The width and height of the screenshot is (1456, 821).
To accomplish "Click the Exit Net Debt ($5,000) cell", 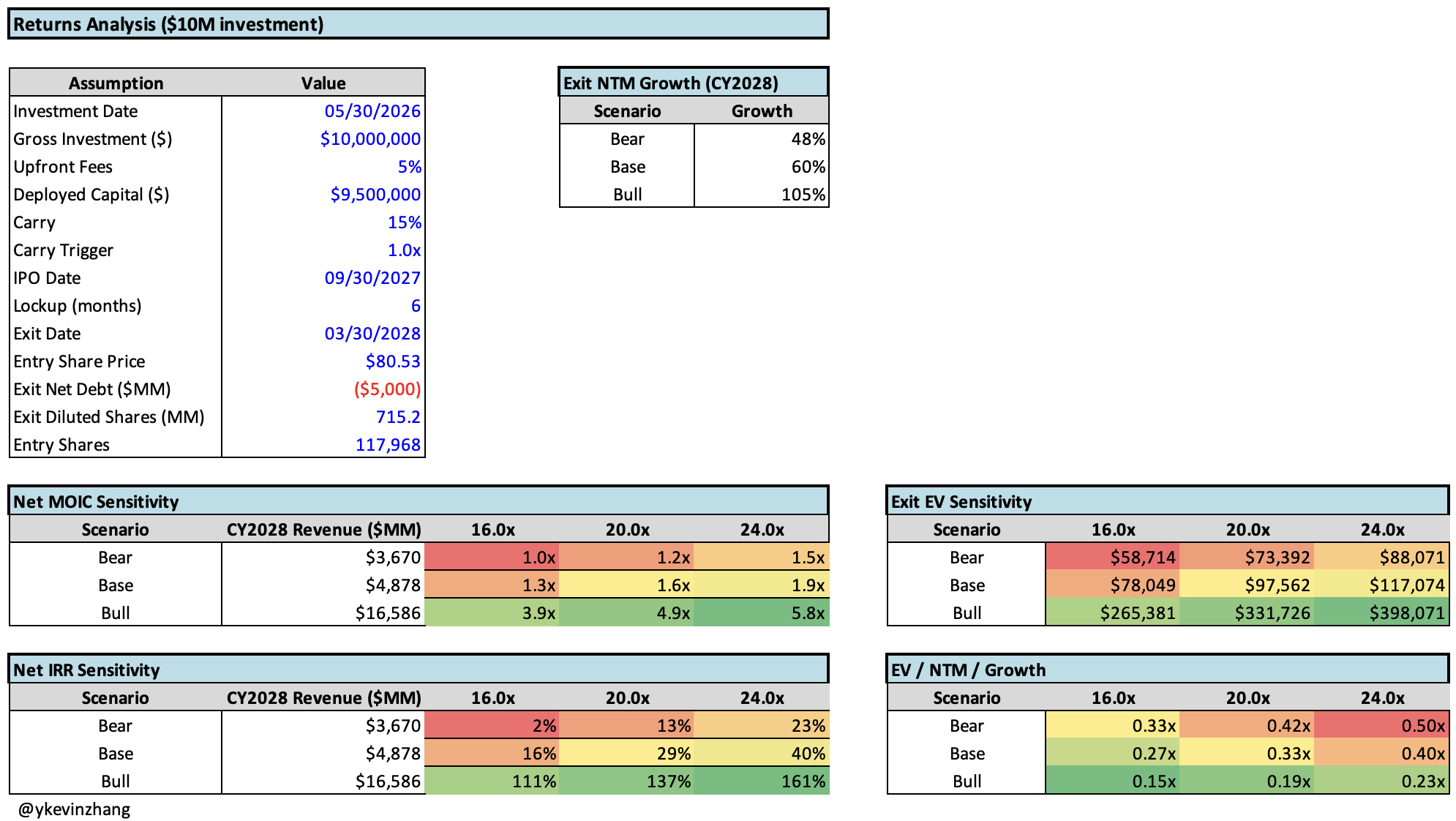I will pos(323,389).
